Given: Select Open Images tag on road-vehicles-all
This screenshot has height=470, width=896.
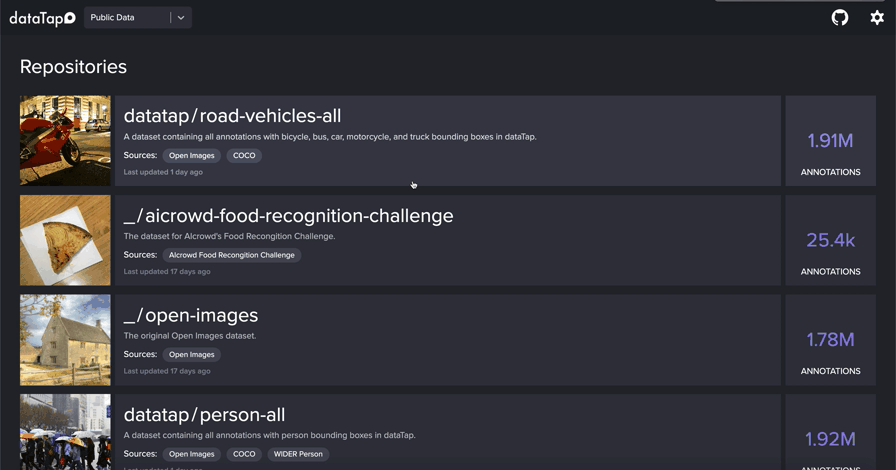Looking at the screenshot, I should (192, 155).
